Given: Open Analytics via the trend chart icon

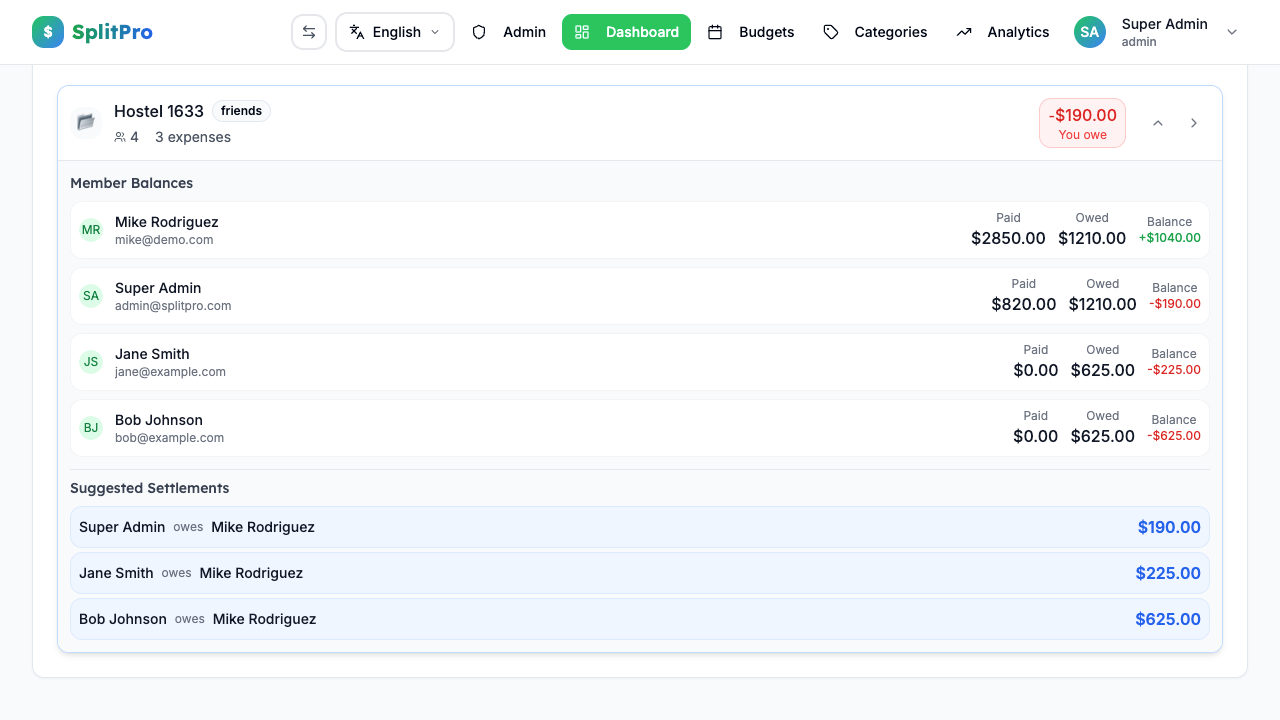Looking at the screenshot, I should pyautogui.click(x=963, y=32).
